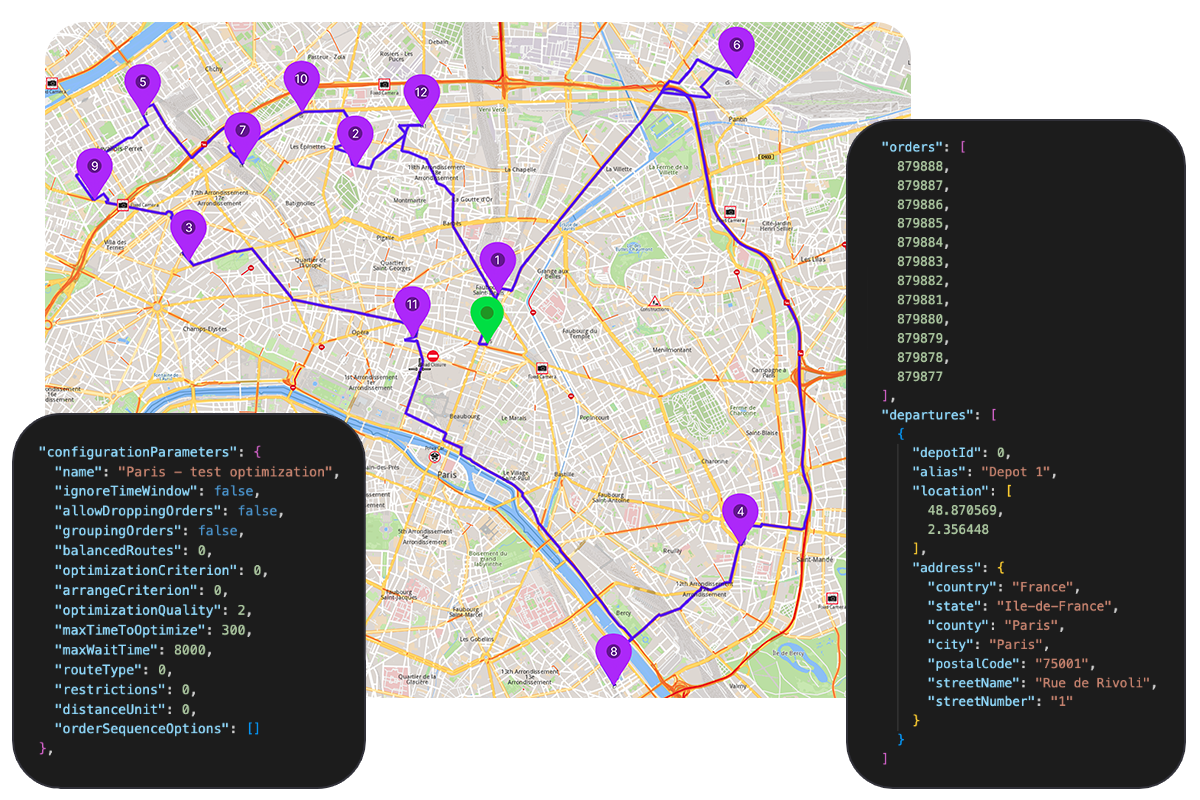Click the green depot marker on the map
Viewport: 1200px width, 800px height.
[487, 315]
